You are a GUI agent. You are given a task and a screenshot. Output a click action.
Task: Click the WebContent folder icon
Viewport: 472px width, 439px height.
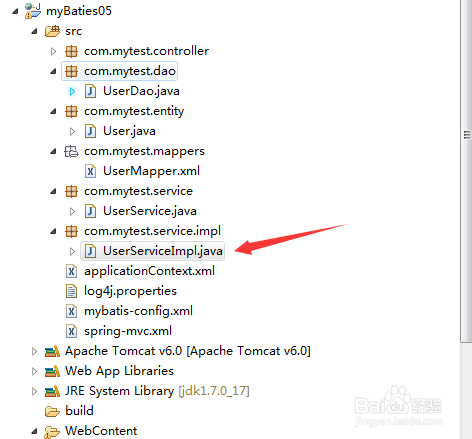click(52, 432)
